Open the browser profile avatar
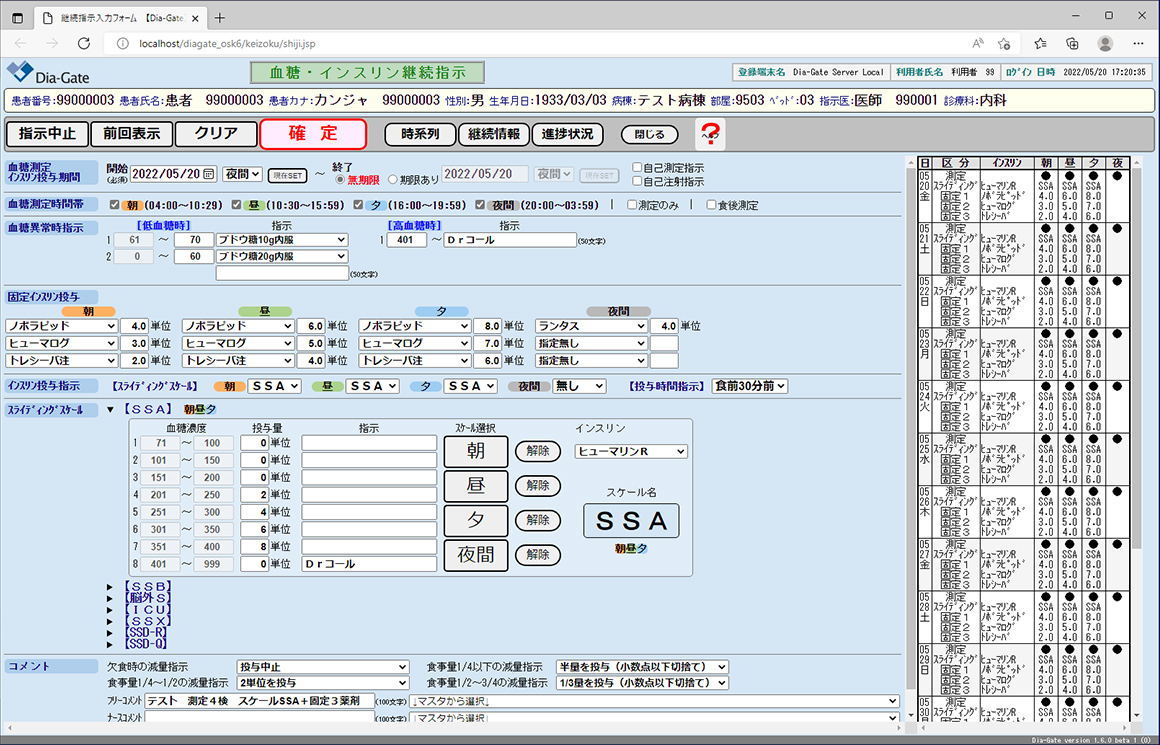 click(x=1105, y=44)
